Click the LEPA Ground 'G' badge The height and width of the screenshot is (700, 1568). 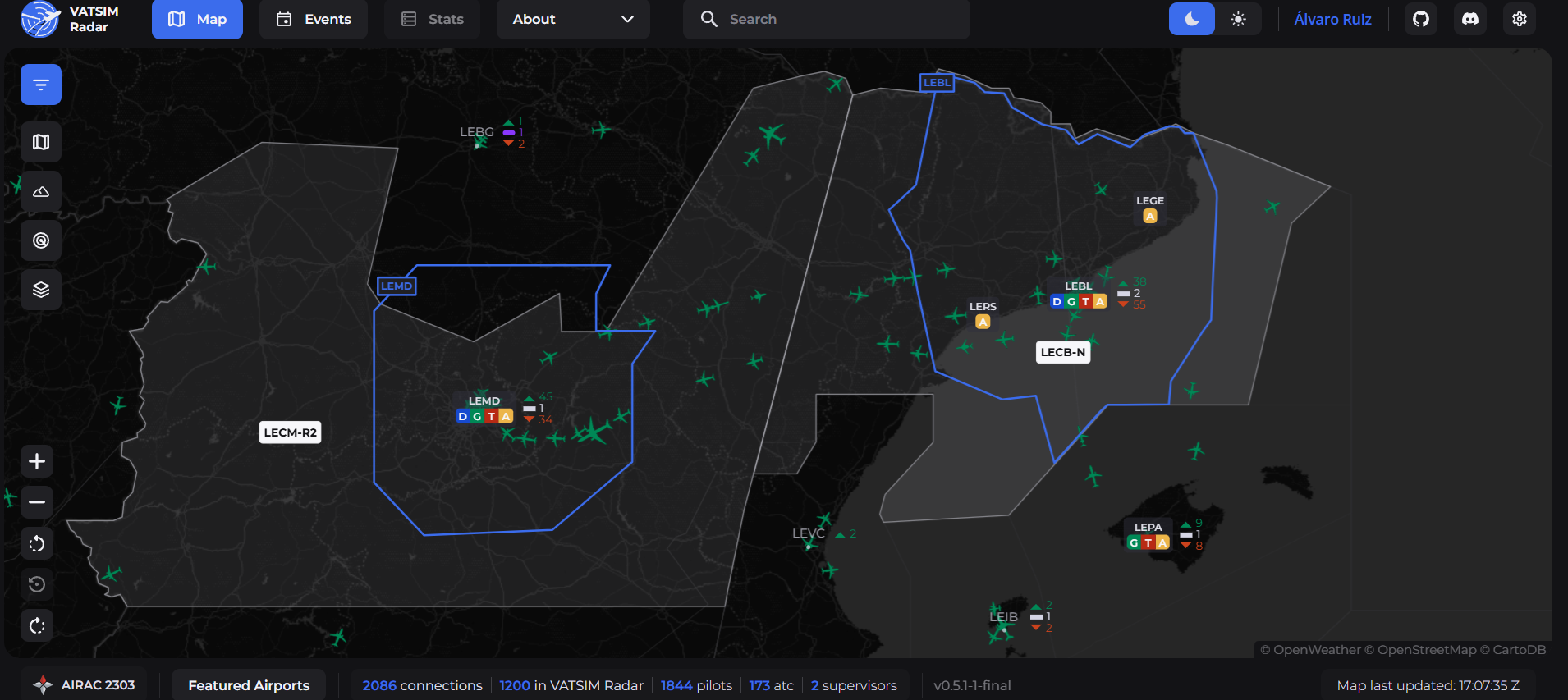pos(1134,542)
